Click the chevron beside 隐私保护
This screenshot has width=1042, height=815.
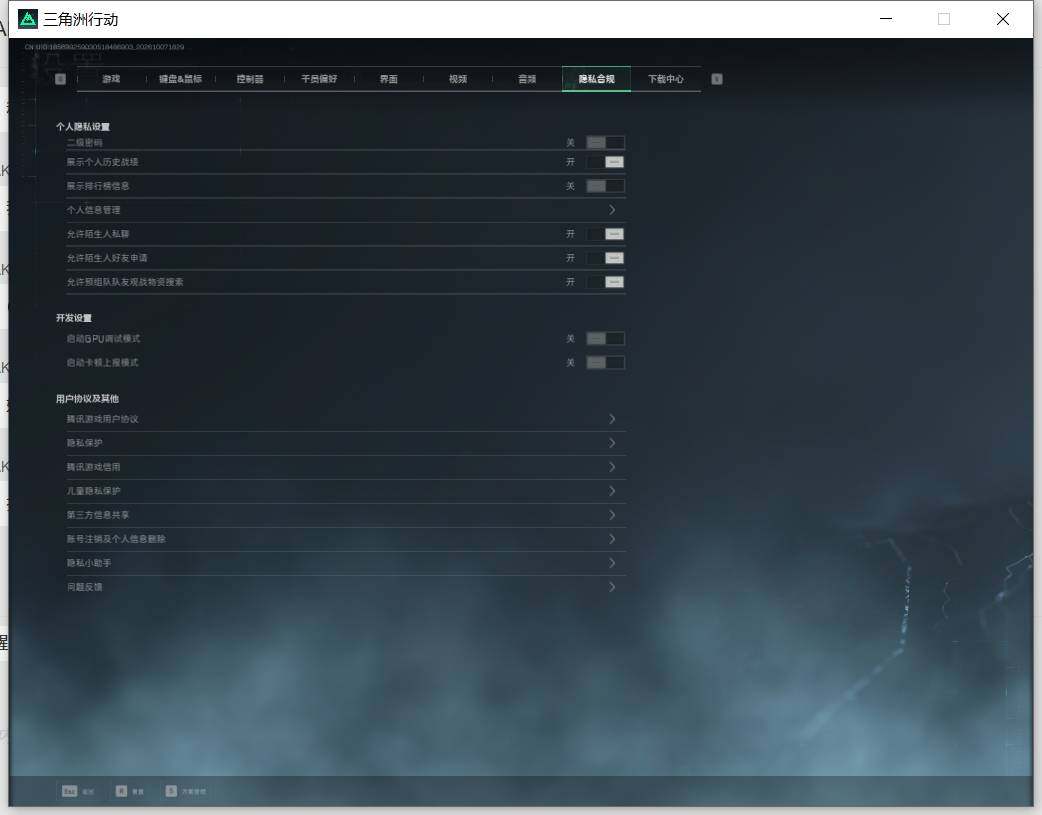pyautogui.click(x=612, y=443)
